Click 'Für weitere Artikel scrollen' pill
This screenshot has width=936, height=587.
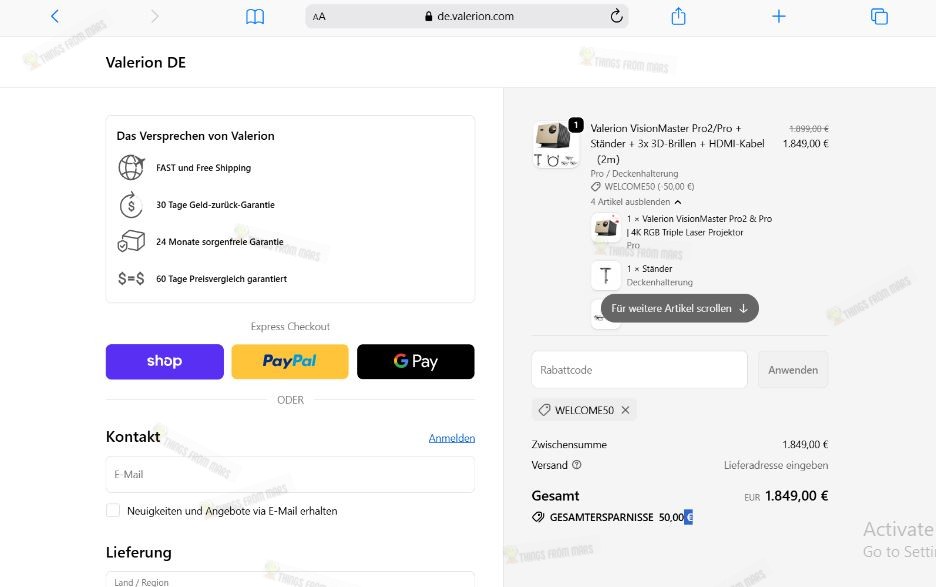tap(679, 309)
